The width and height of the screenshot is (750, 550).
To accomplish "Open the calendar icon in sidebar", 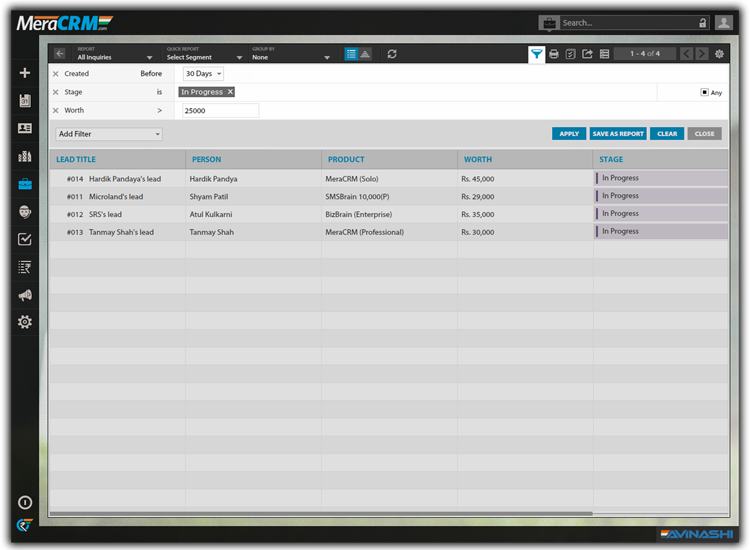I will point(25,100).
